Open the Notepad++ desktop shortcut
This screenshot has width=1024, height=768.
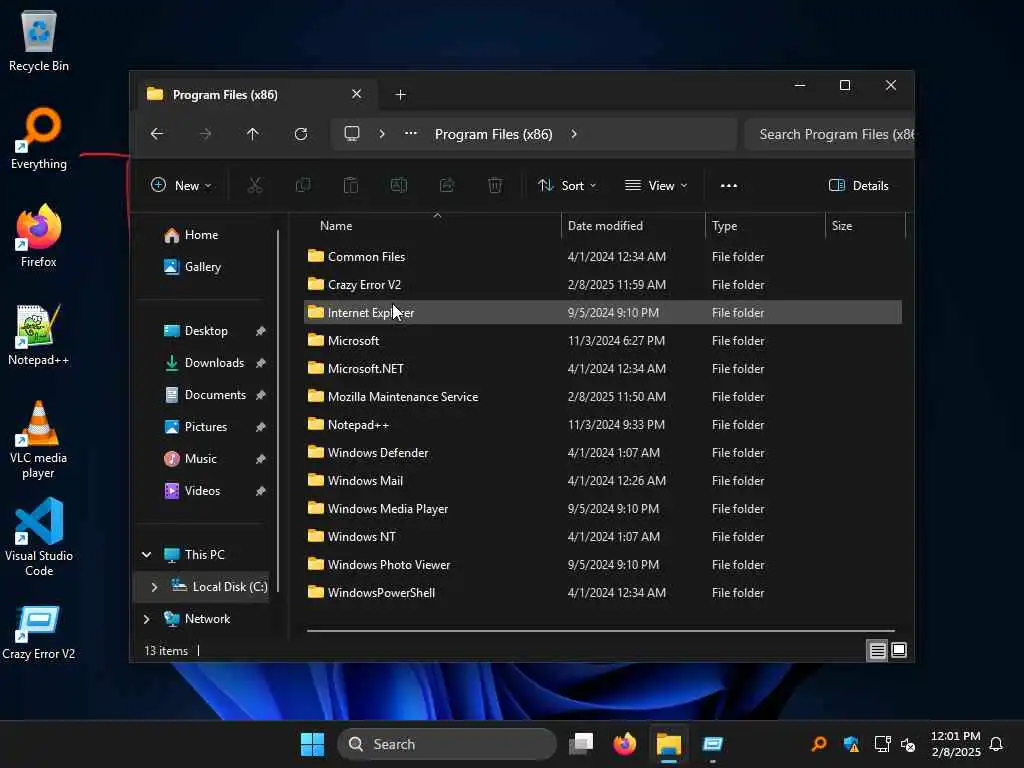click(x=39, y=334)
